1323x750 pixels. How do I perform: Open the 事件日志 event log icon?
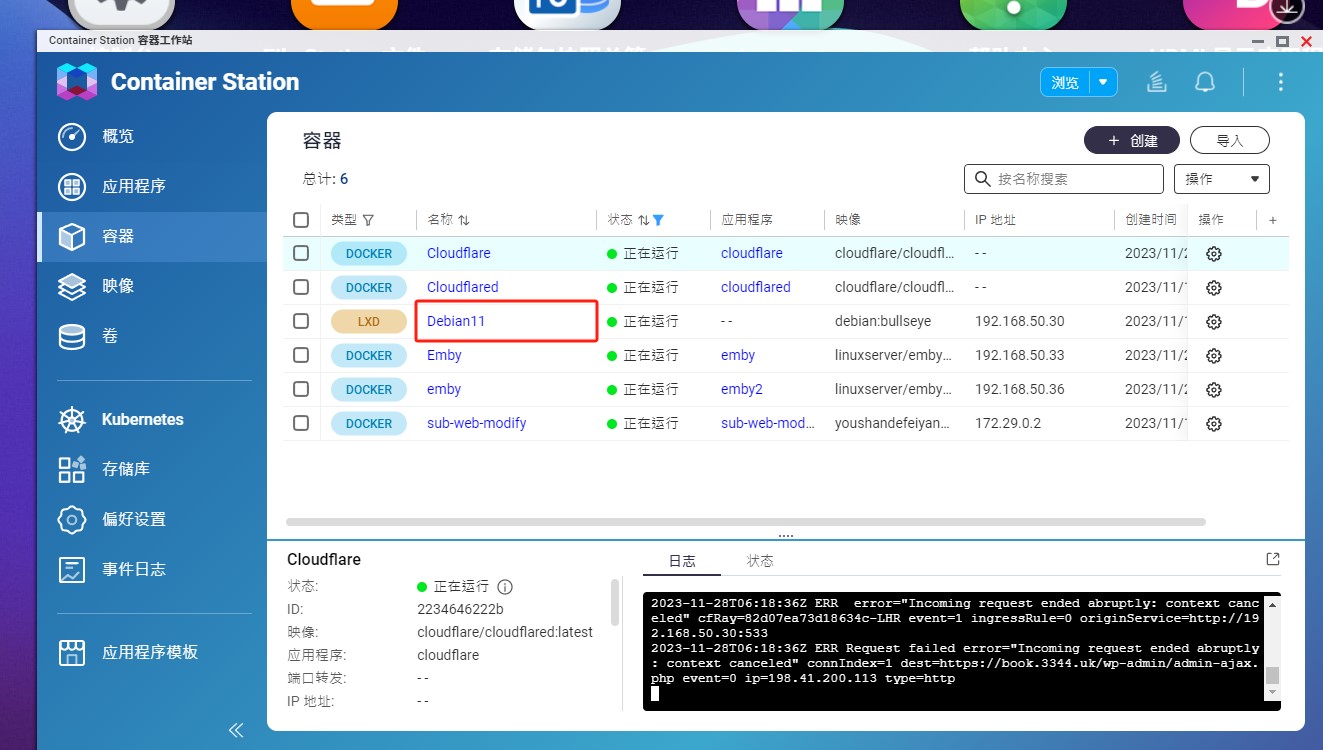pyautogui.click(x=72, y=568)
